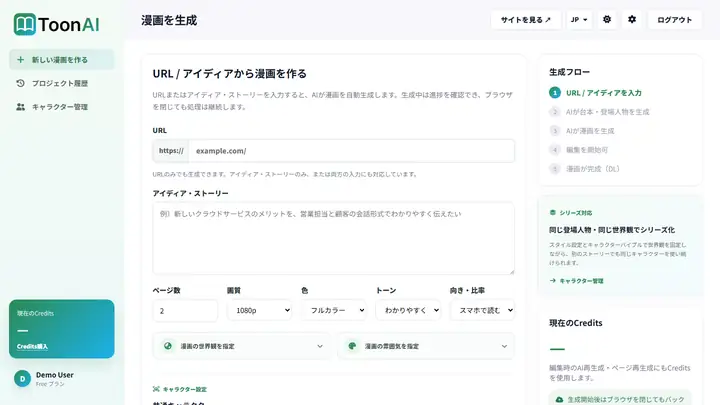The image size is (720, 405).
Task: Open 新しい漫画を作る in the sidebar
Action: tap(62, 60)
